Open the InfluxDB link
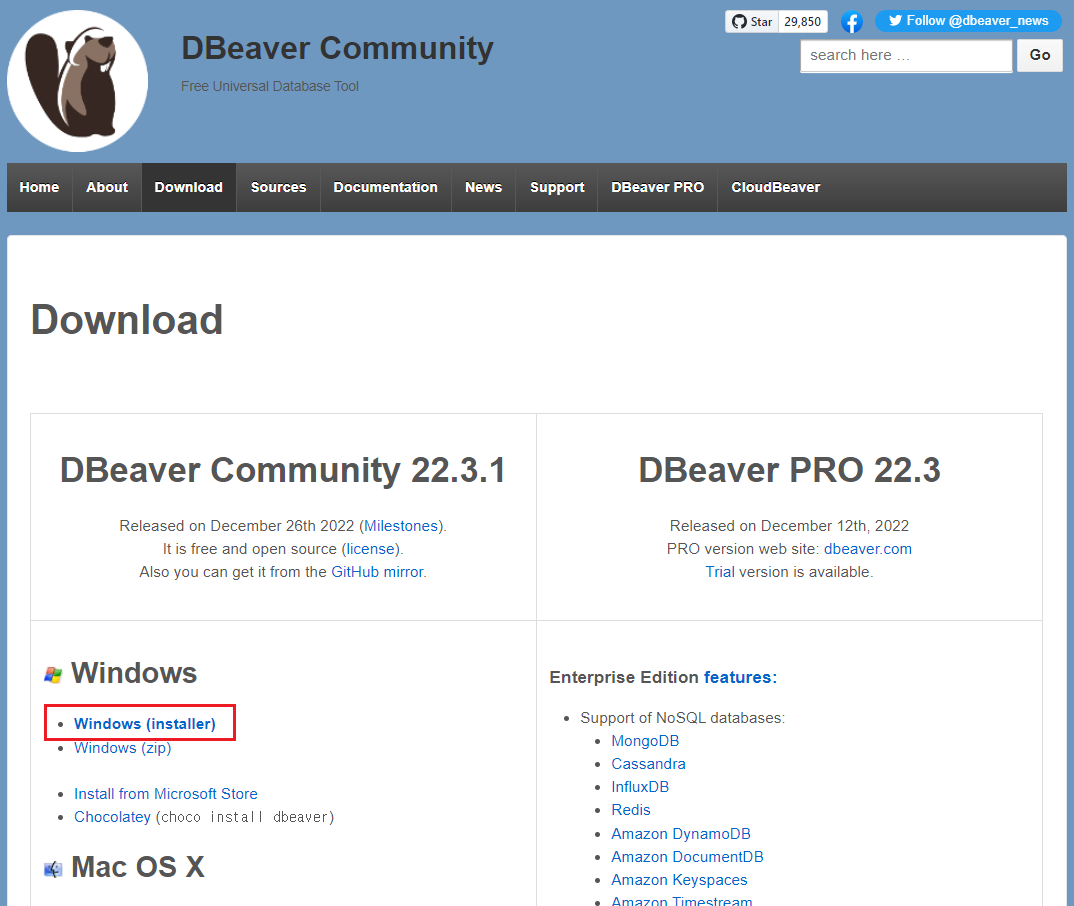The width and height of the screenshot is (1074, 906). pos(640,787)
